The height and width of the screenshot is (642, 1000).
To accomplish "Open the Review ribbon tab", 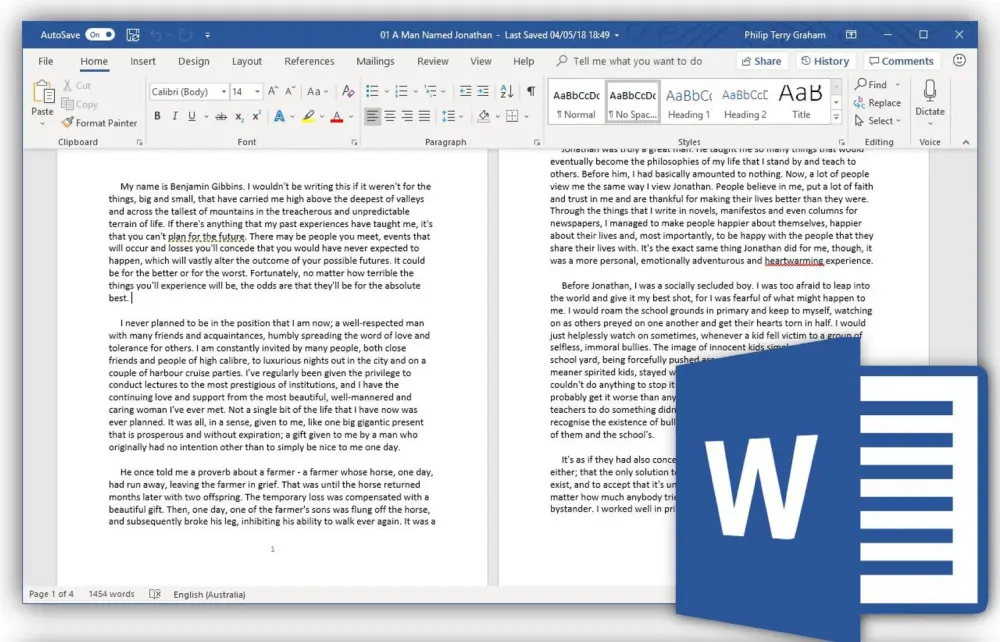I will pyautogui.click(x=432, y=61).
